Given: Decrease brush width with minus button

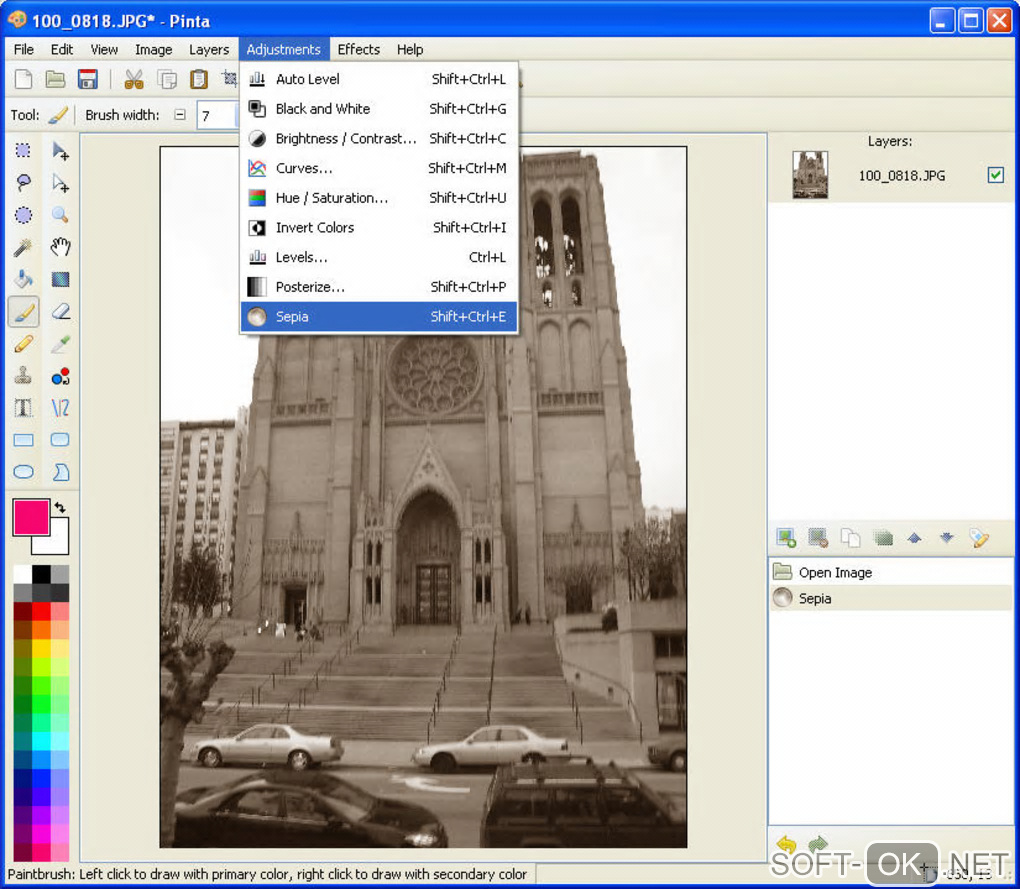Looking at the screenshot, I should click(x=180, y=115).
